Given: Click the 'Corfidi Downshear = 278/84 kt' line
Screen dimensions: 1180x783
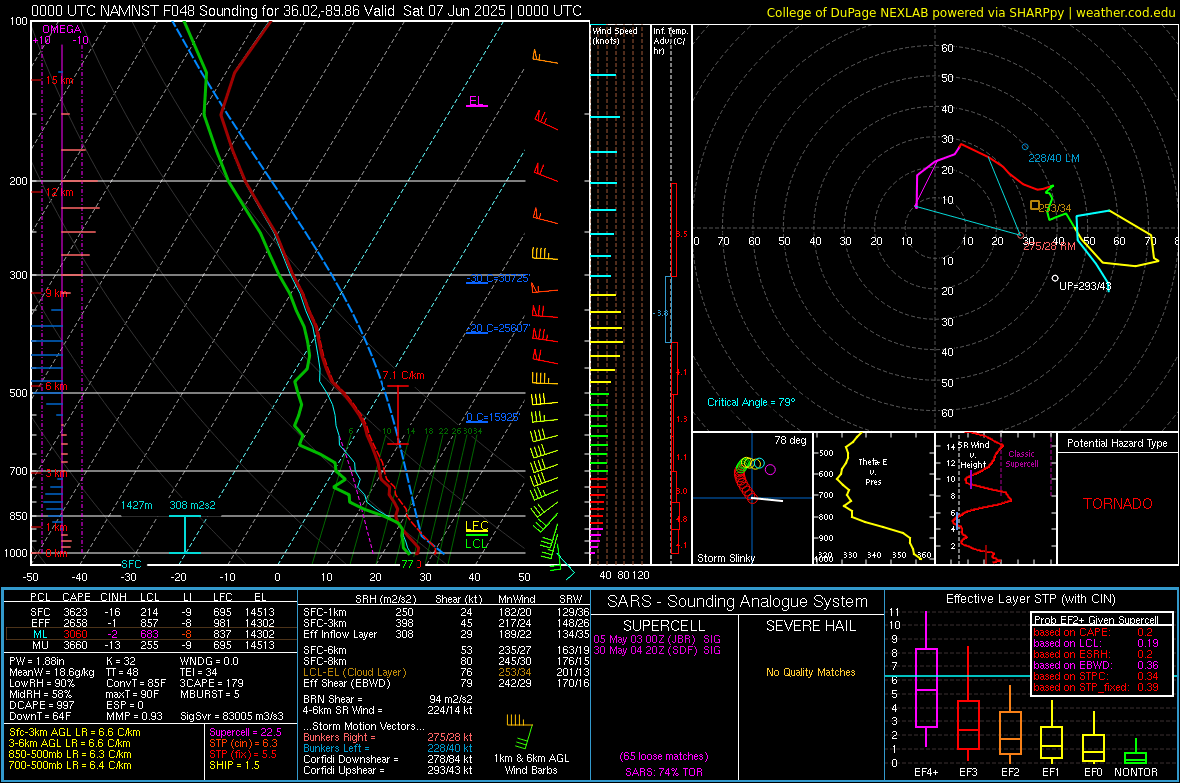Looking at the screenshot, I should click(388, 759).
